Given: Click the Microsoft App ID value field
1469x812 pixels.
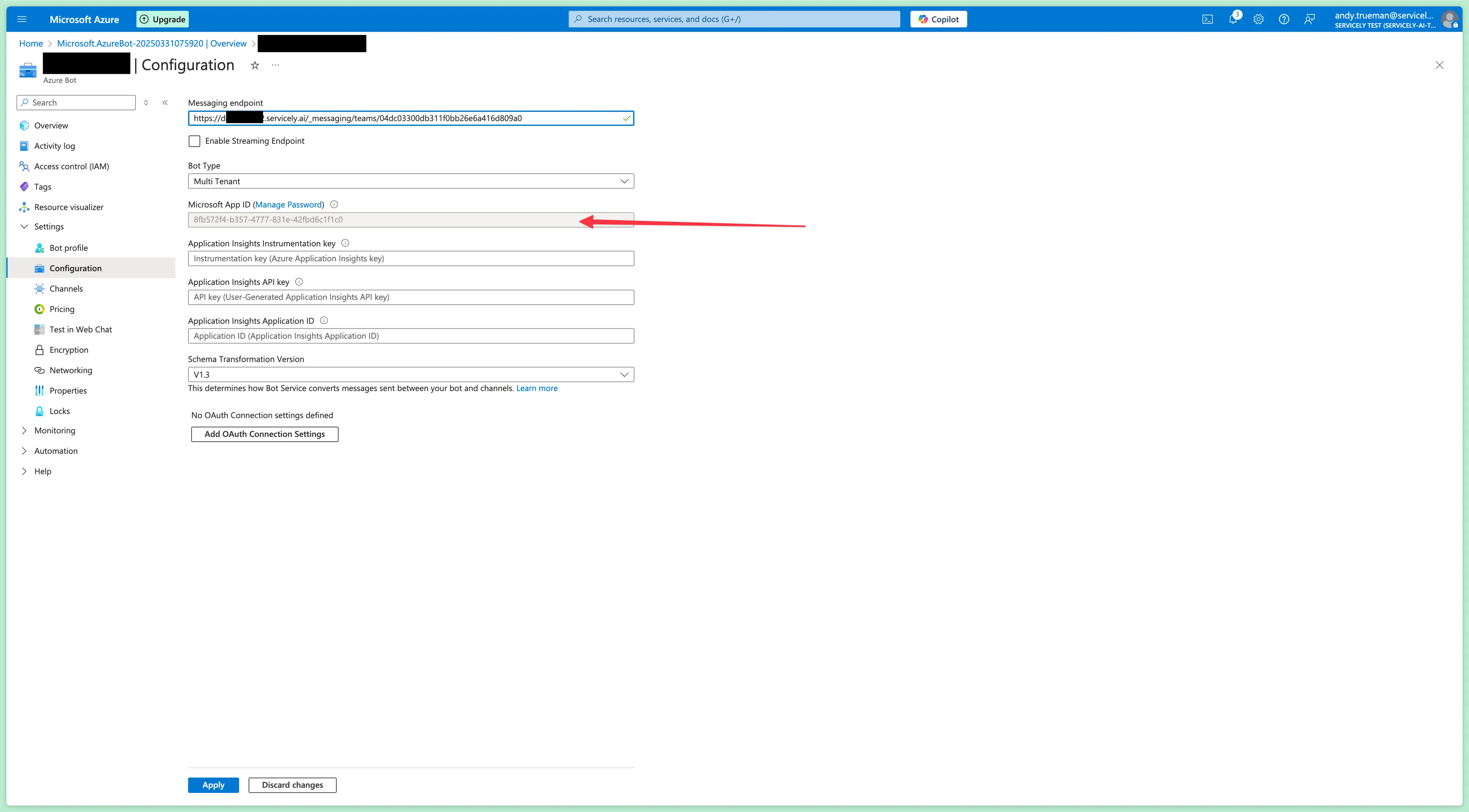Looking at the screenshot, I should 411,220.
